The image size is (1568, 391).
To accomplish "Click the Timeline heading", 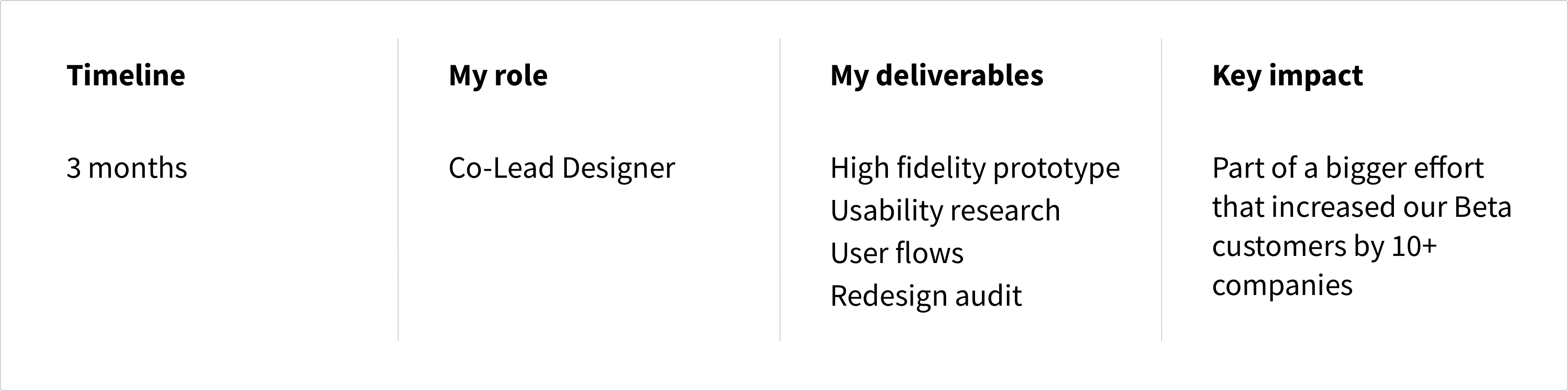I will pyautogui.click(x=126, y=76).
